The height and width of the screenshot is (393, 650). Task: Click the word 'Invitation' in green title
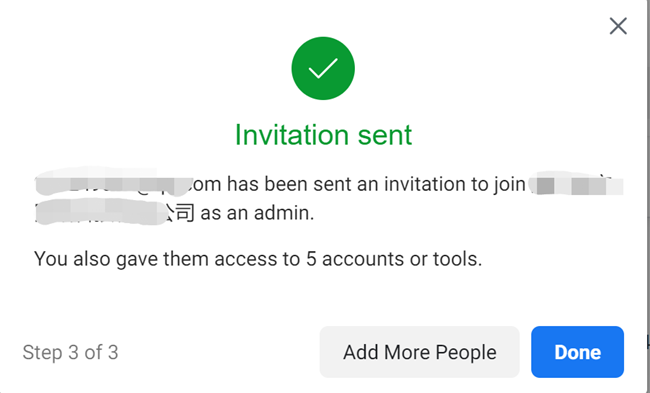[291, 135]
